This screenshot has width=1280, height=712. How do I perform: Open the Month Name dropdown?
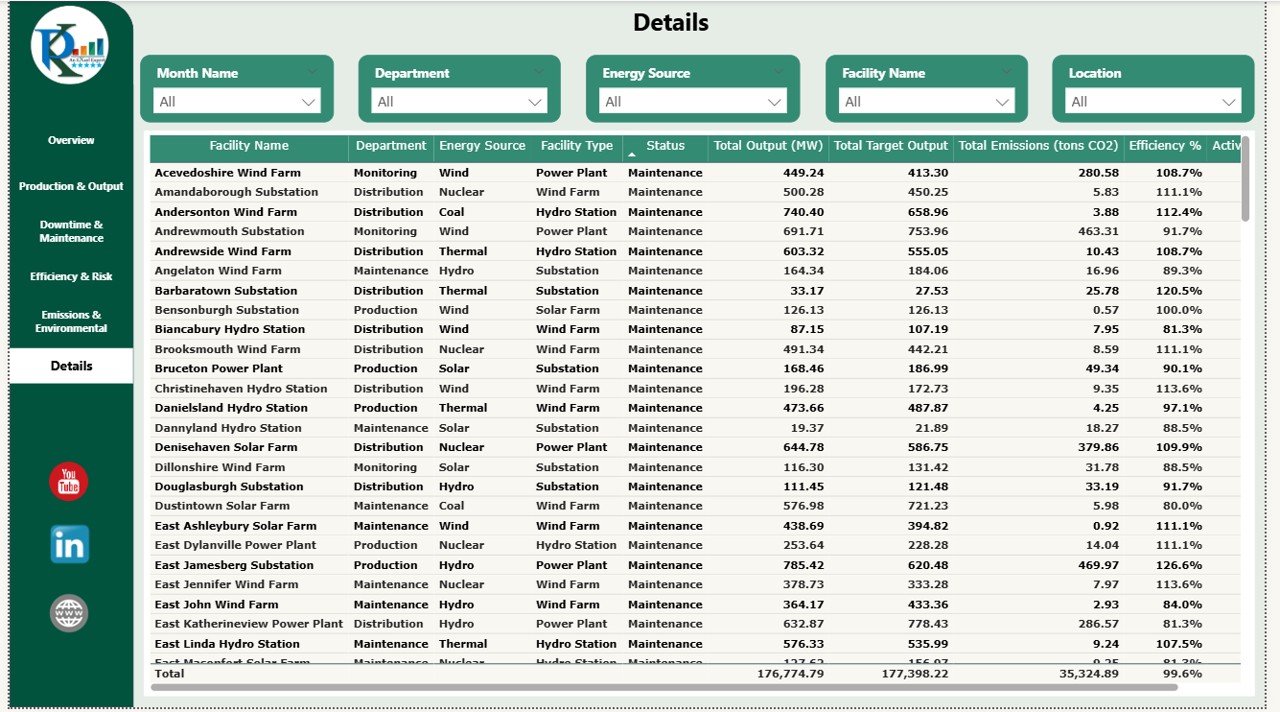pos(237,101)
